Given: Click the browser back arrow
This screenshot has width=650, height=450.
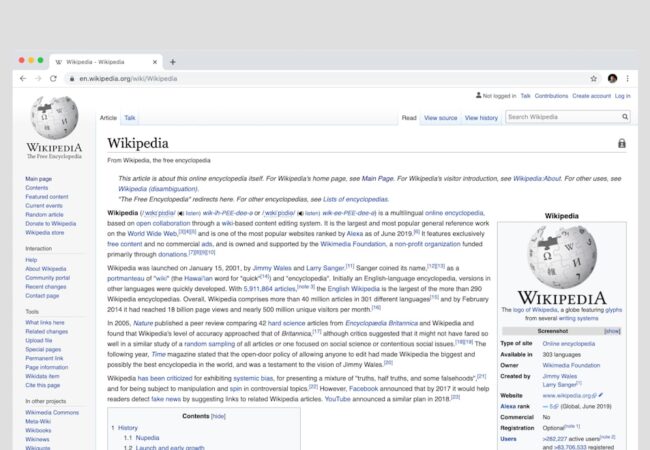Looking at the screenshot, I should click(23, 78).
